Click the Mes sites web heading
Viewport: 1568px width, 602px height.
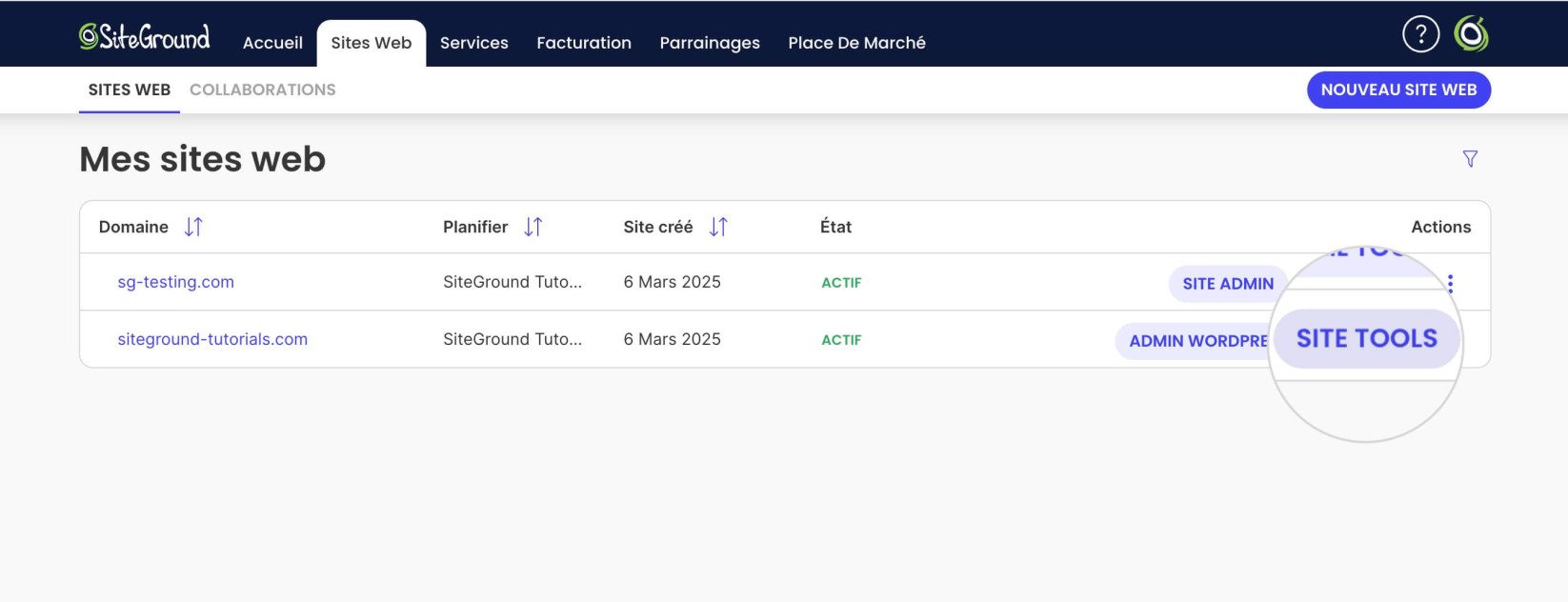tap(203, 159)
